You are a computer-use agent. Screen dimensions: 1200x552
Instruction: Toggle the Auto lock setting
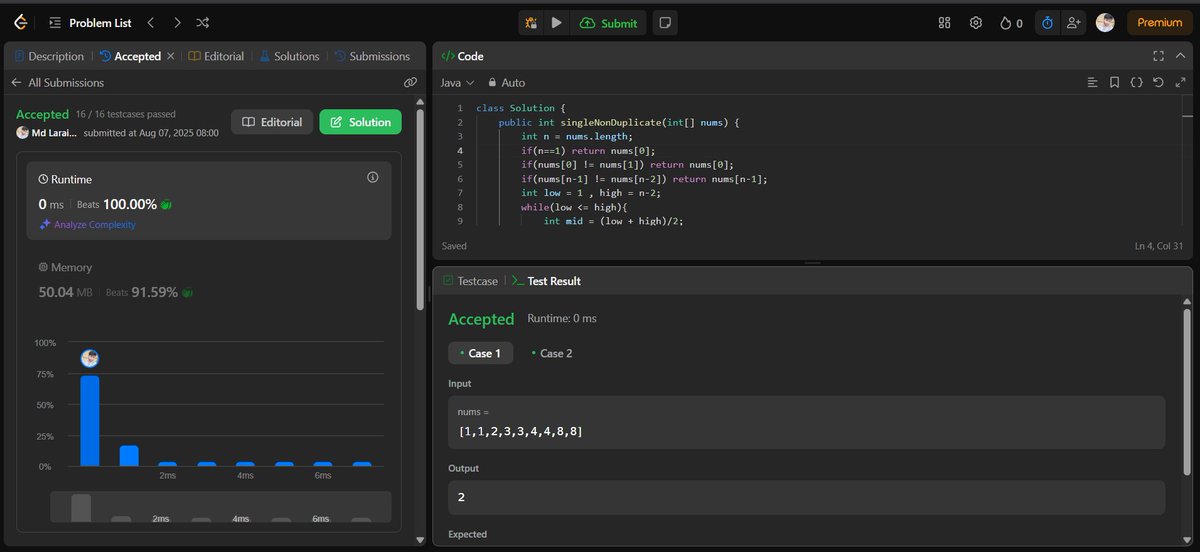point(506,83)
